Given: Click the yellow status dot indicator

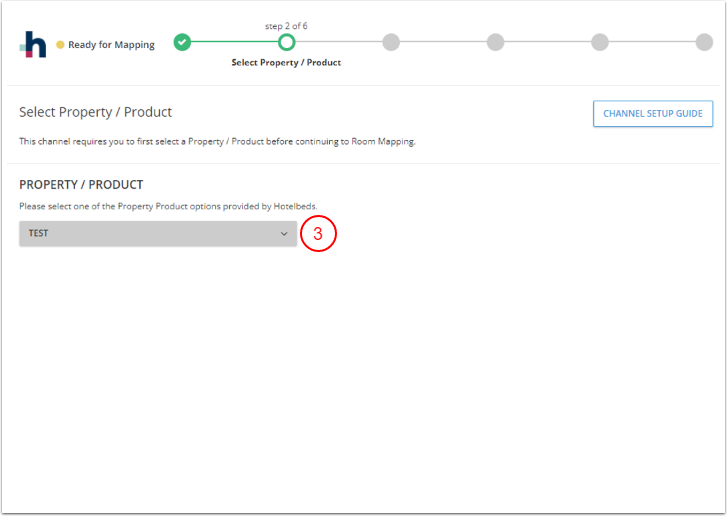Looking at the screenshot, I should 60,45.
